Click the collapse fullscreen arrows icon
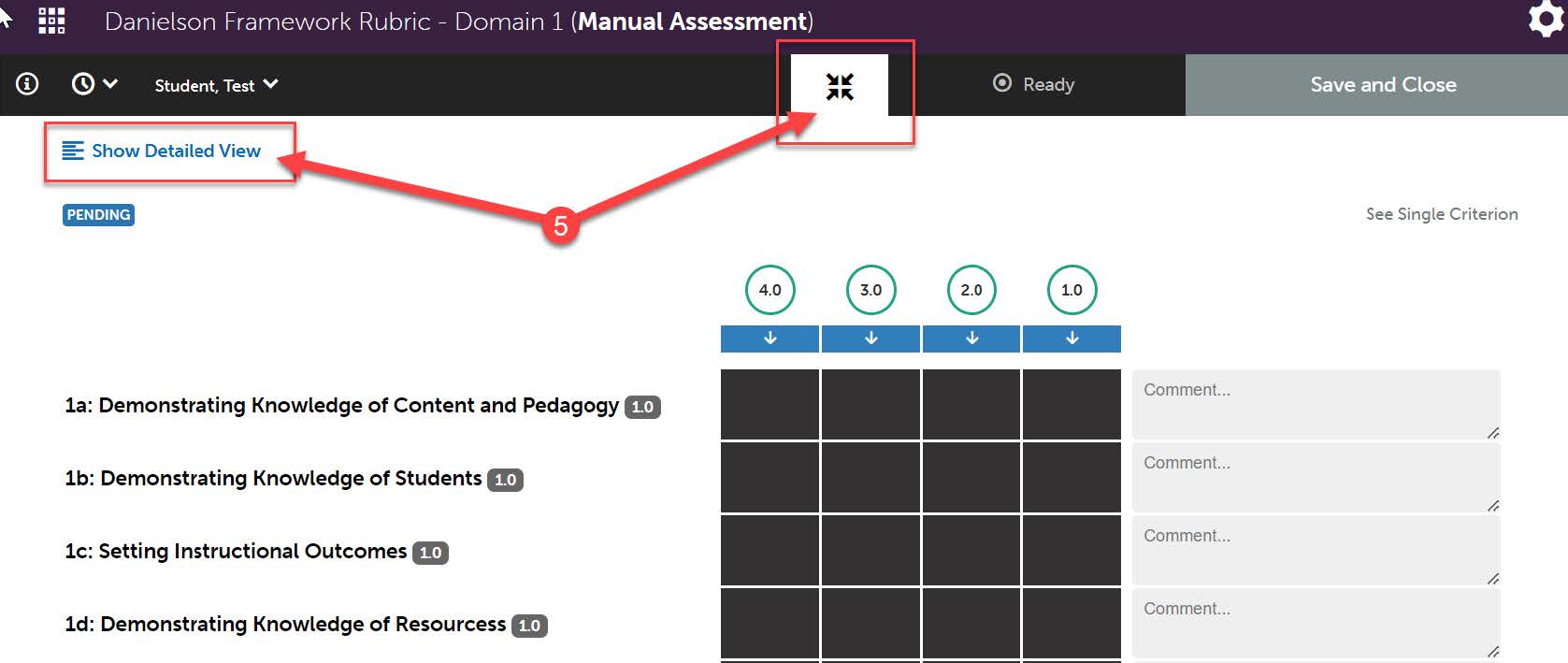Viewport: 1568px width, 663px height. [840, 86]
